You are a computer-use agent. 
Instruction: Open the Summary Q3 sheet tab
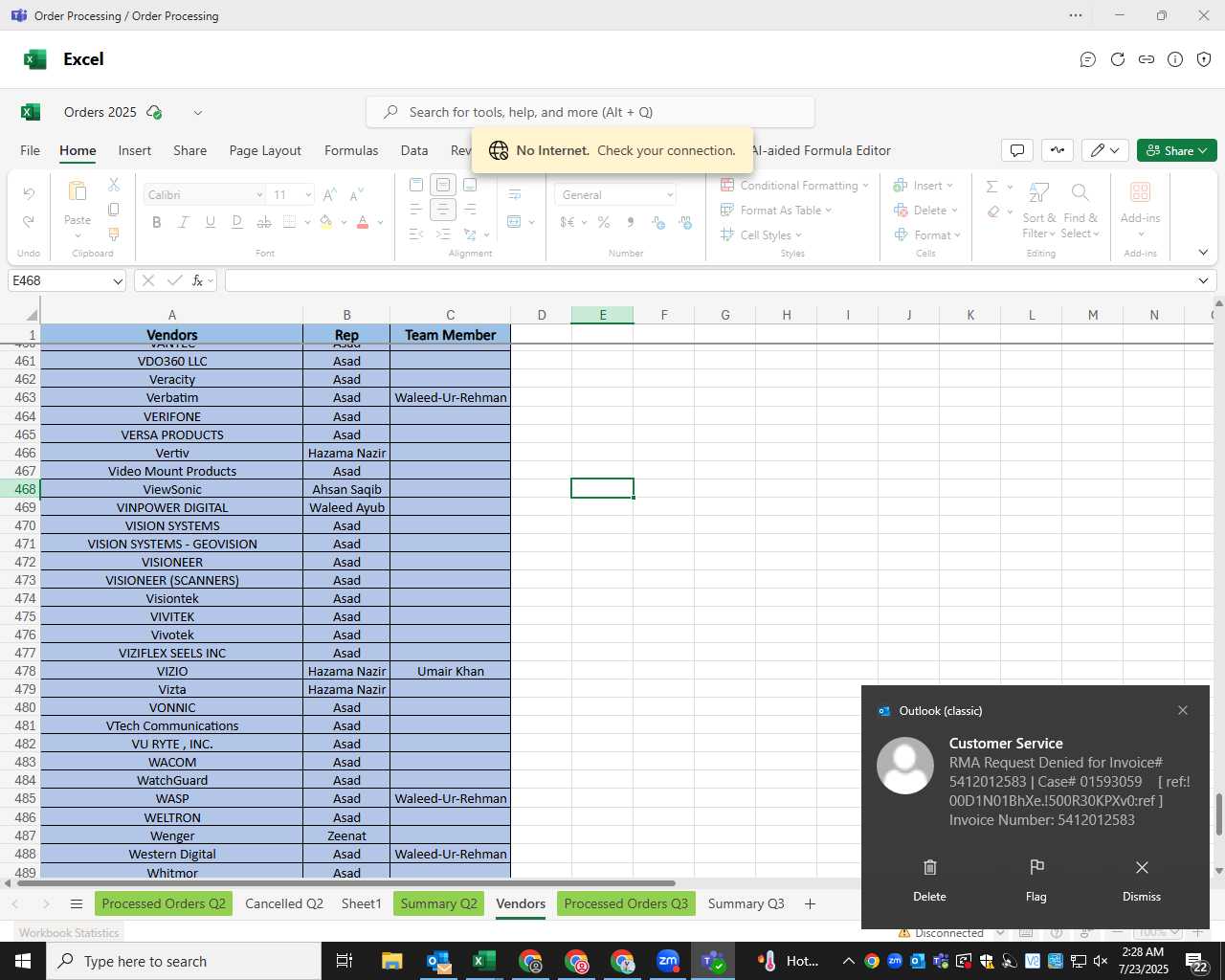point(746,903)
